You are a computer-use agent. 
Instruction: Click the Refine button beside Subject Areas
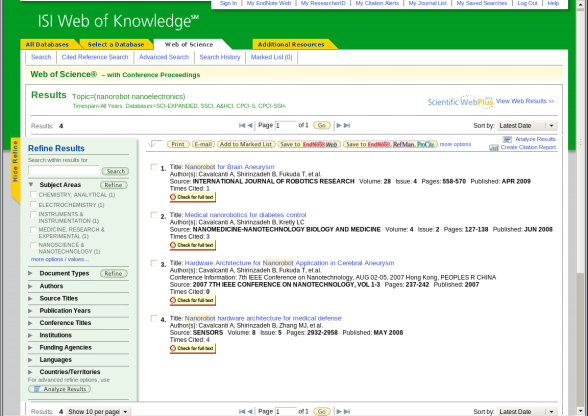pos(114,185)
